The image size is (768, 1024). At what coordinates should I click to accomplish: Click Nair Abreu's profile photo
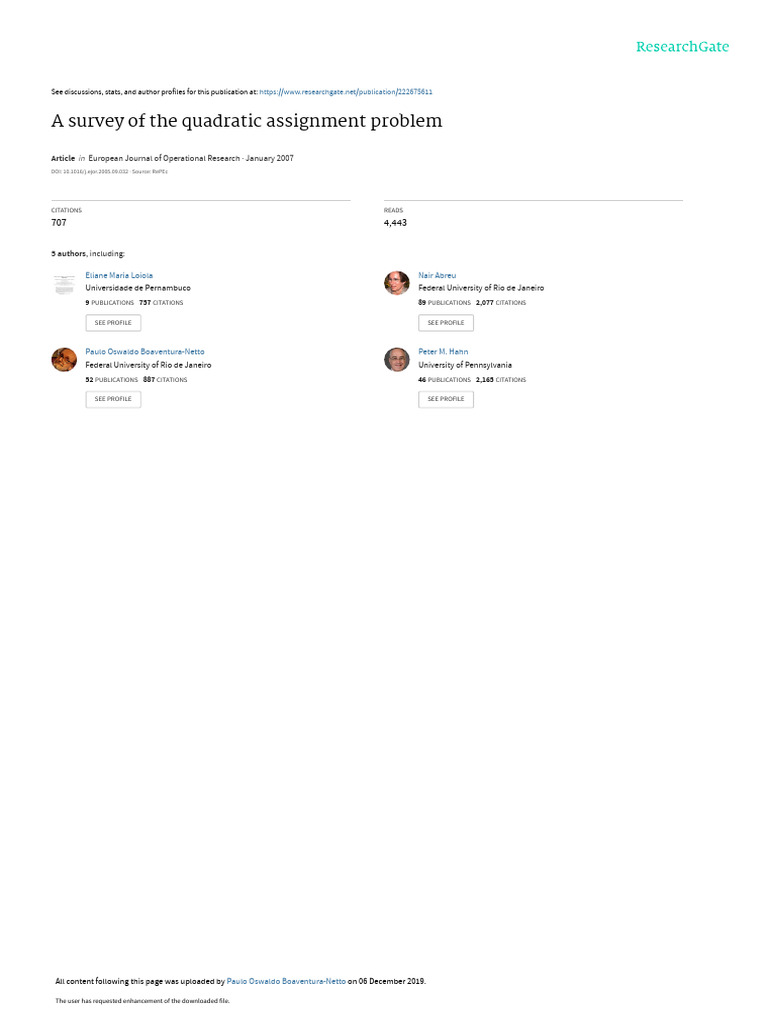pyautogui.click(x=396, y=283)
